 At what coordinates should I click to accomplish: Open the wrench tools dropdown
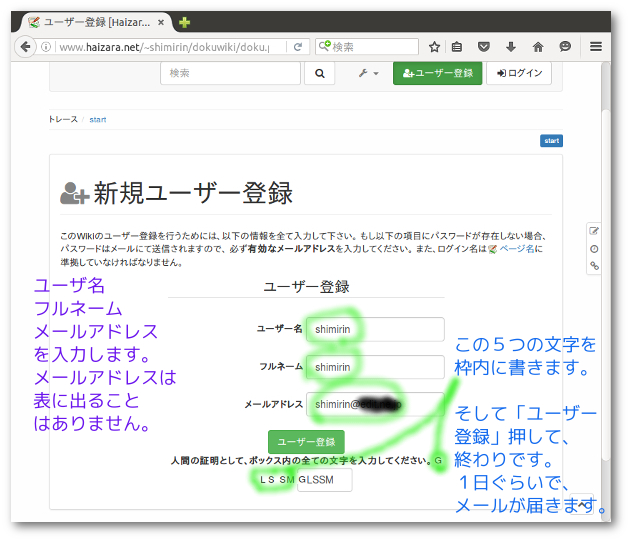pyautogui.click(x=368, y=73)
